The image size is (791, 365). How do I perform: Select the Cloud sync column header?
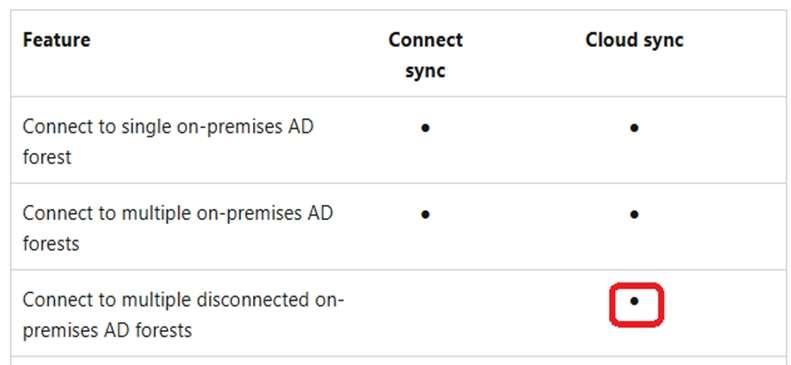(x=634, y=40)
